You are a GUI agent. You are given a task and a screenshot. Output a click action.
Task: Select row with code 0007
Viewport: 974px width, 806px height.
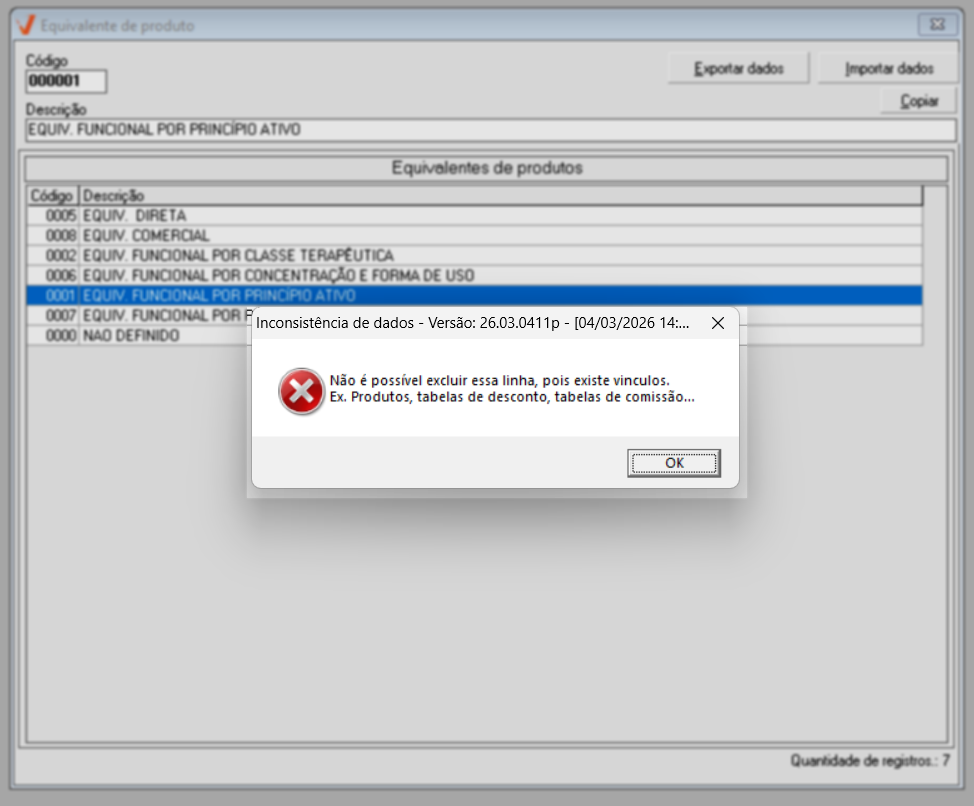tap(139, 315)
